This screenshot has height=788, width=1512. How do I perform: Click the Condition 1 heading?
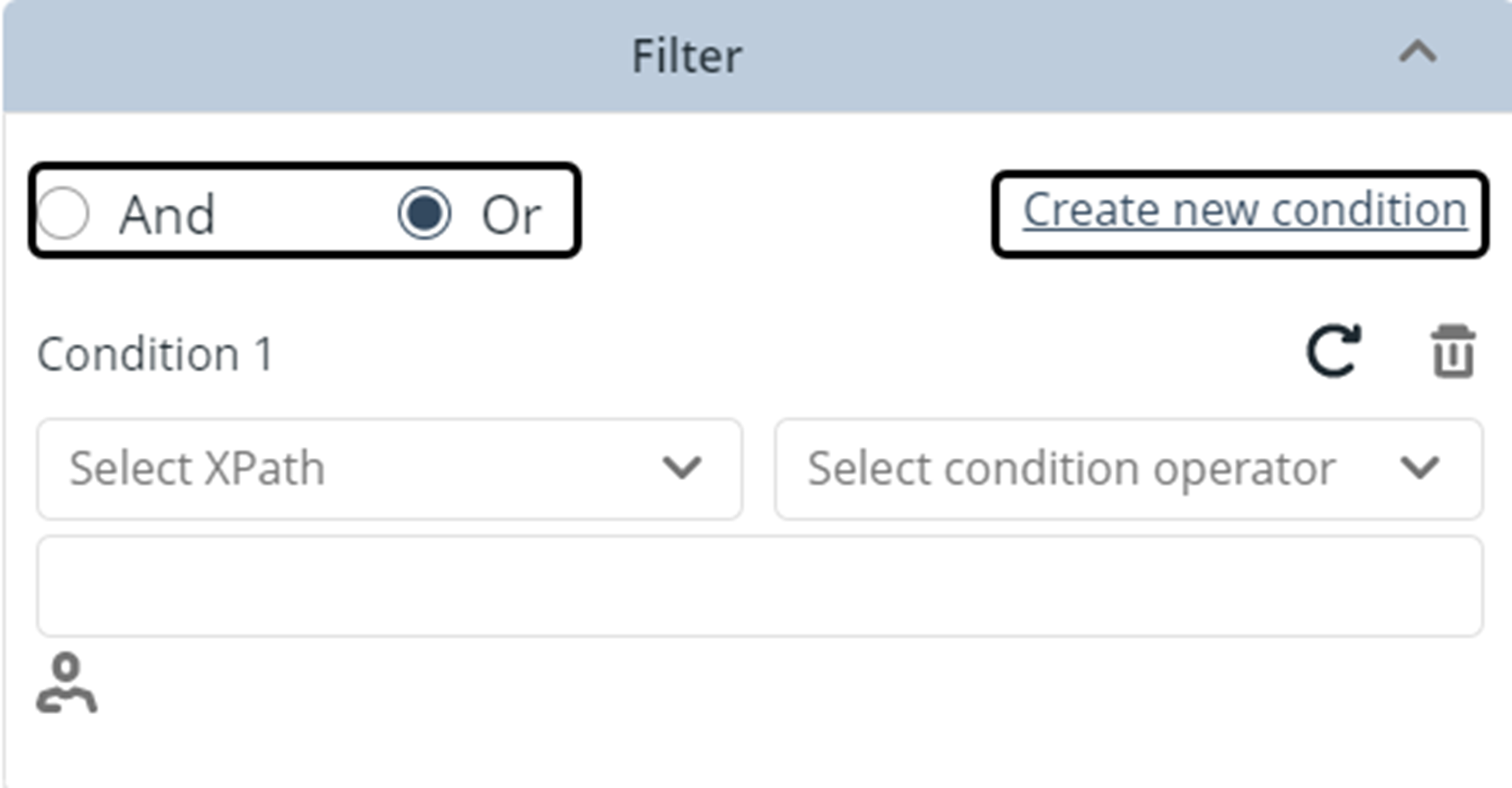point(155,354)
